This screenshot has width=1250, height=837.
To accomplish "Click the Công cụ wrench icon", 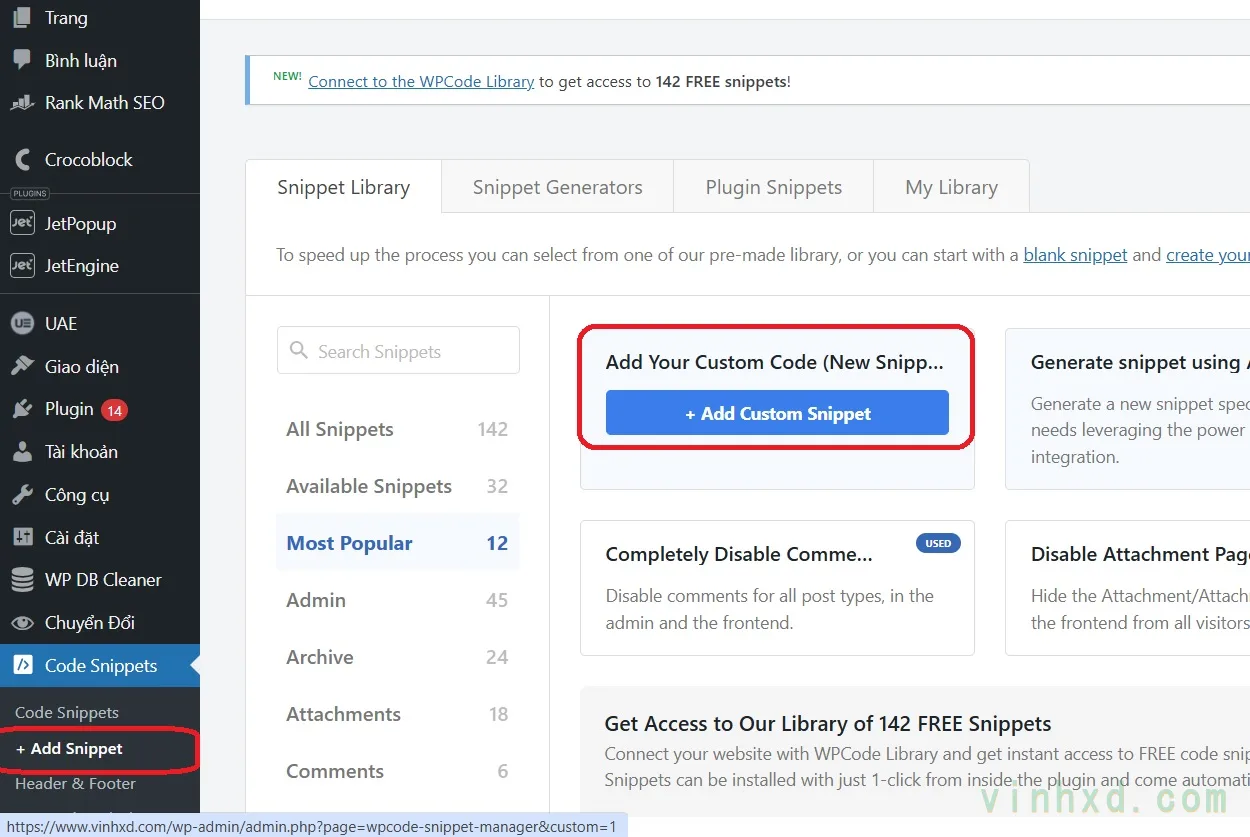I will click(22, 494).
